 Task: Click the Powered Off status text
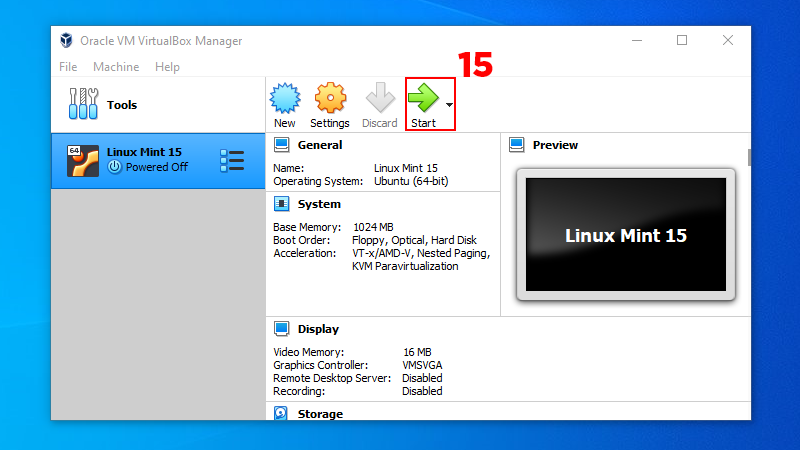[x=157, y=167]
